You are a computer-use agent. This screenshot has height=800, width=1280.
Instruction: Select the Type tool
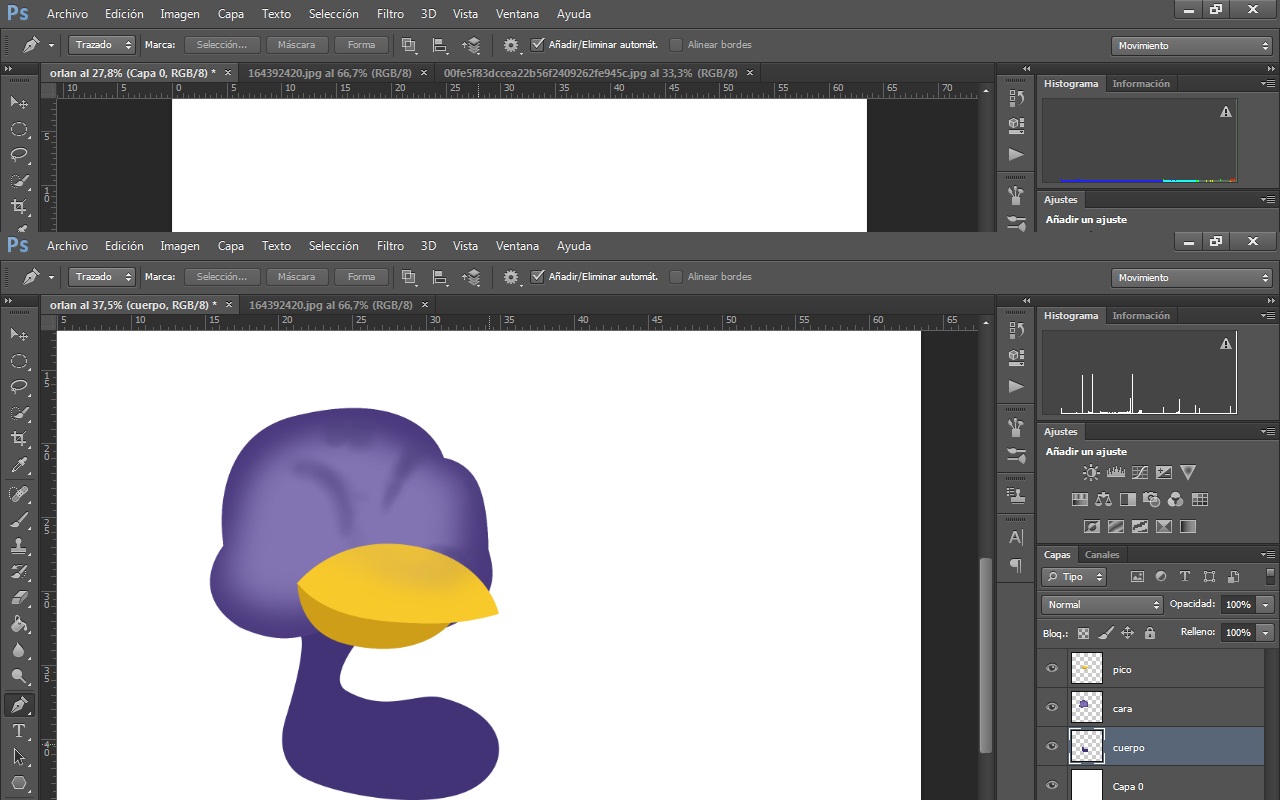click(18, 731)
